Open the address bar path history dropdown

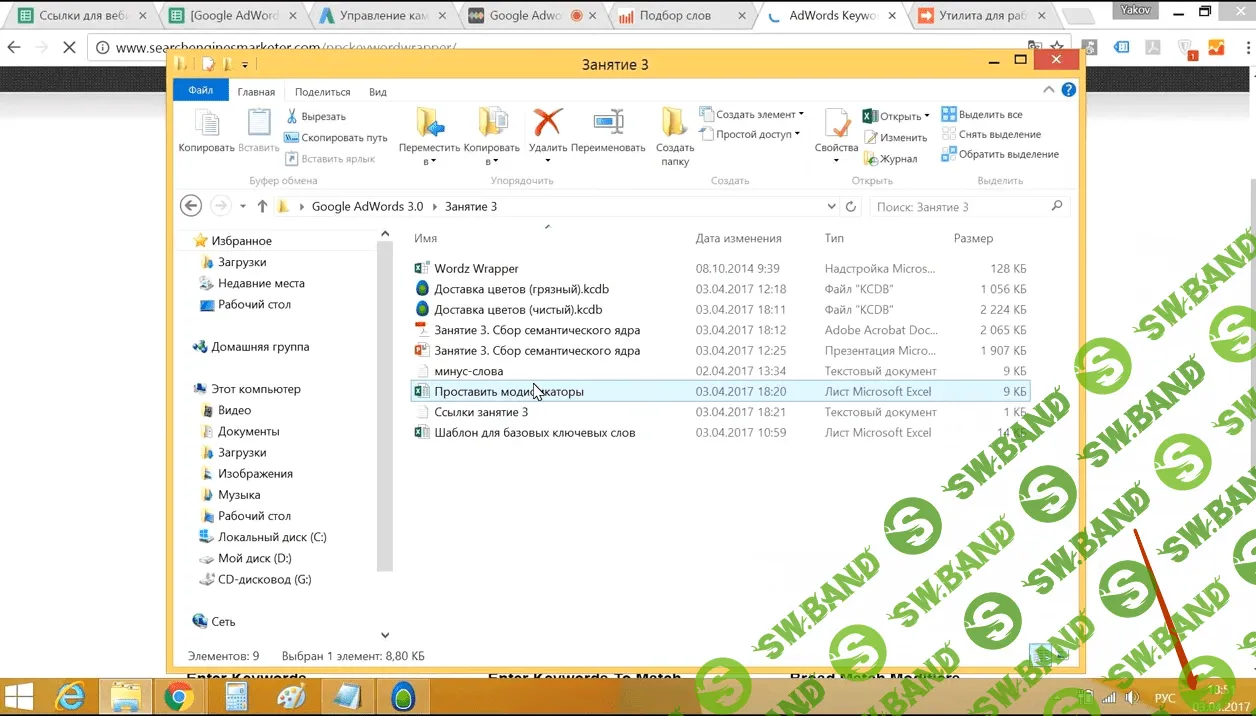click(x=832, y=207)
